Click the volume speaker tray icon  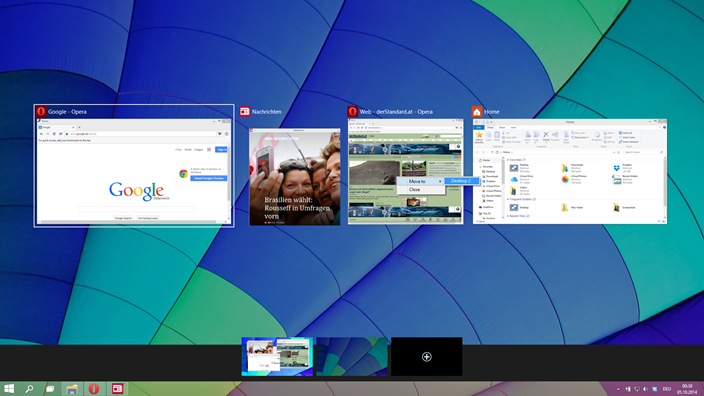pos(645,389)
